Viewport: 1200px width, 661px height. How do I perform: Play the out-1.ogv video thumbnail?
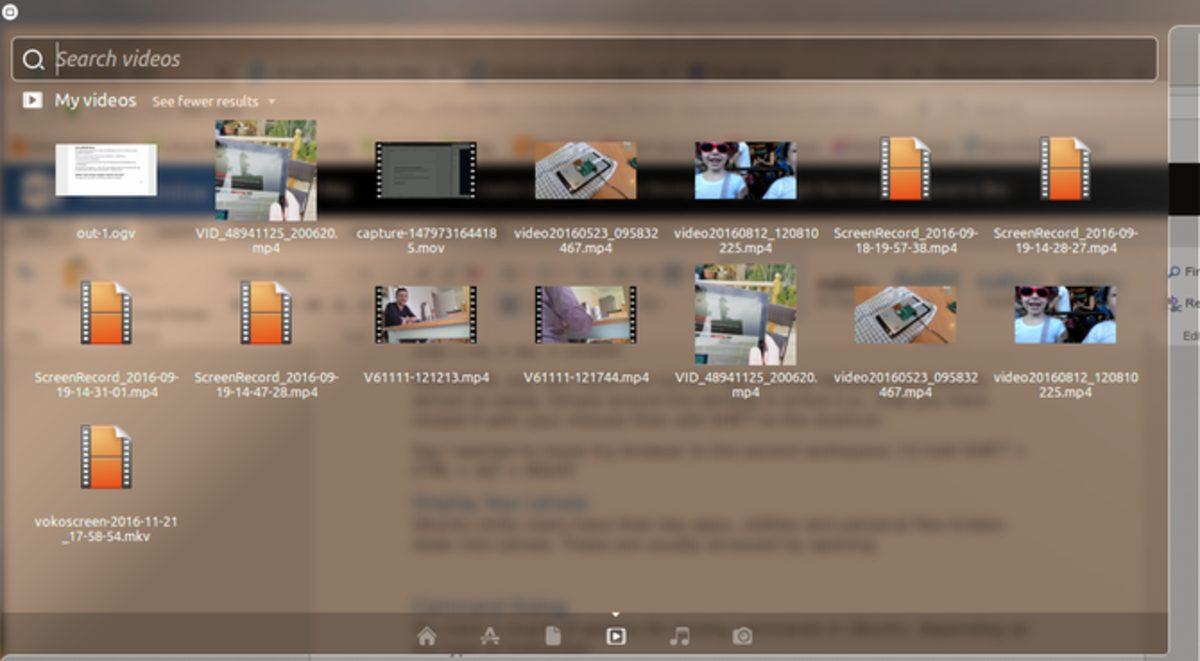pyautogui.click(x=106, y=169)
